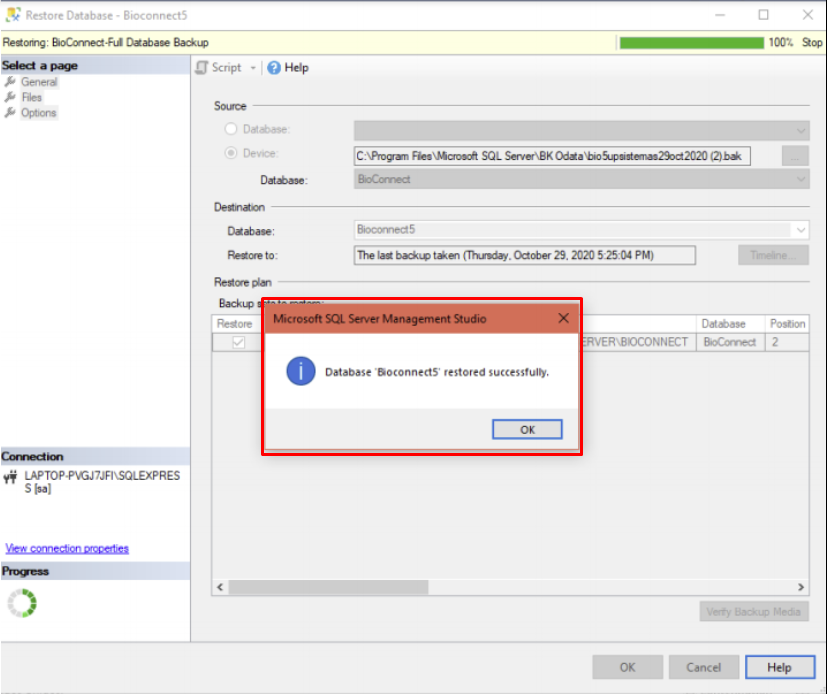Click the horizontal scrollbar thumb
This screenshot has width=827, height=694.
(x=329, y=587)
